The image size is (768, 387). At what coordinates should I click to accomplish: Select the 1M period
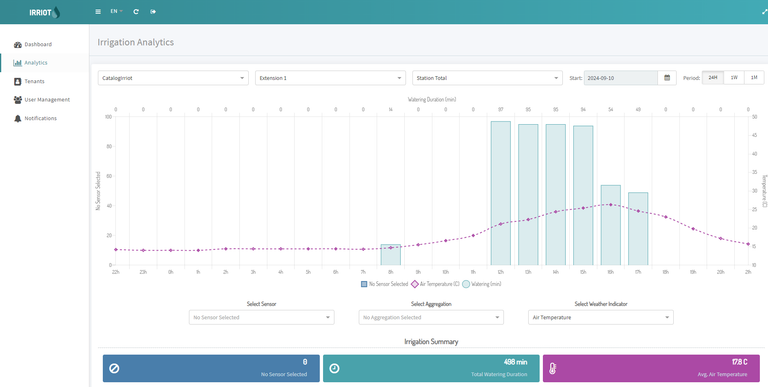tap(754, 78)
